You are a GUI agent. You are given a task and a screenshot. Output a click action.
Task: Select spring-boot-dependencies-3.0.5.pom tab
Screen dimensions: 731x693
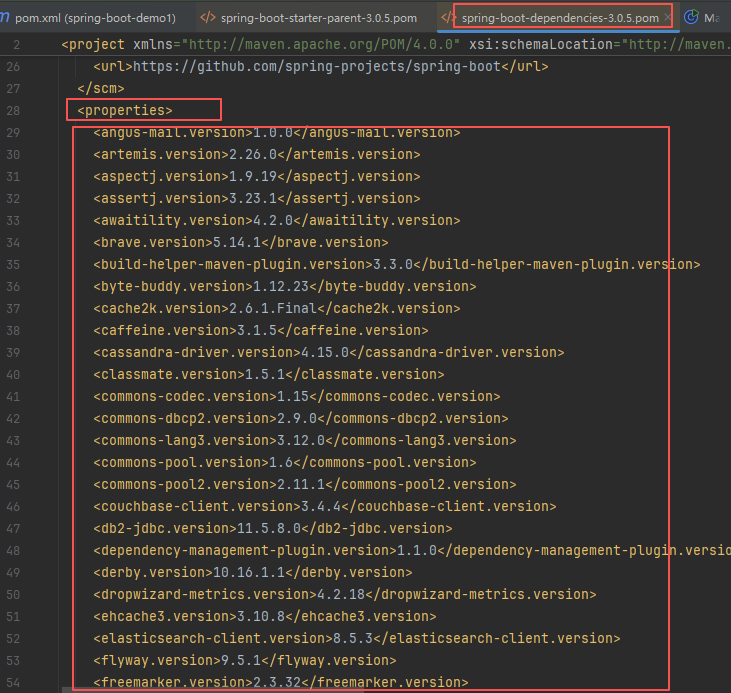tap(560, 18)
